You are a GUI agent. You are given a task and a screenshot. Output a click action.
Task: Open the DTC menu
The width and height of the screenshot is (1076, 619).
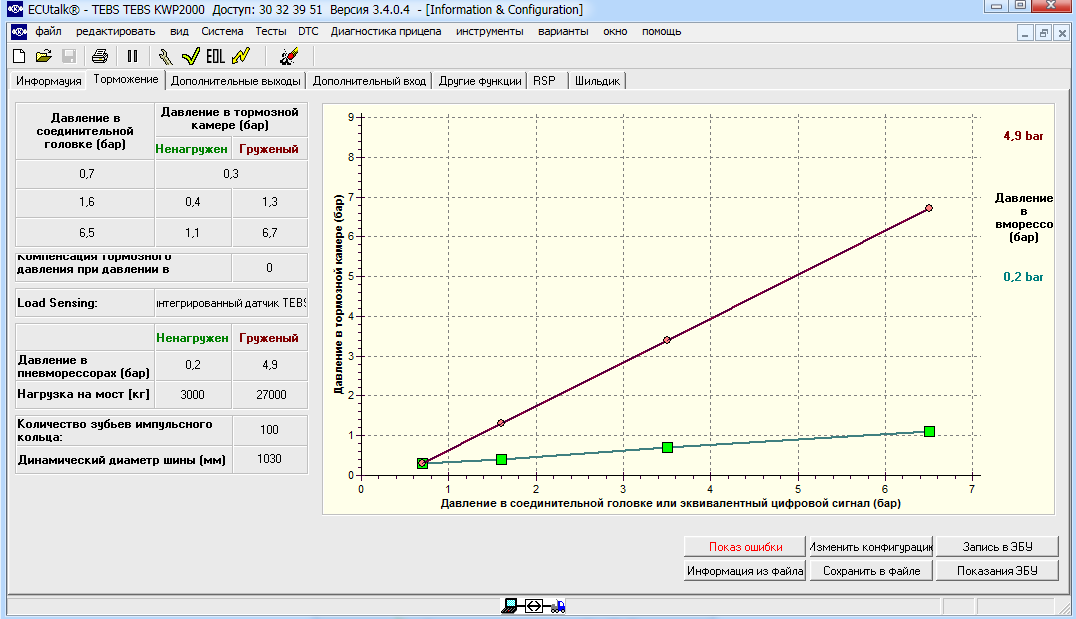pos(308,31)
